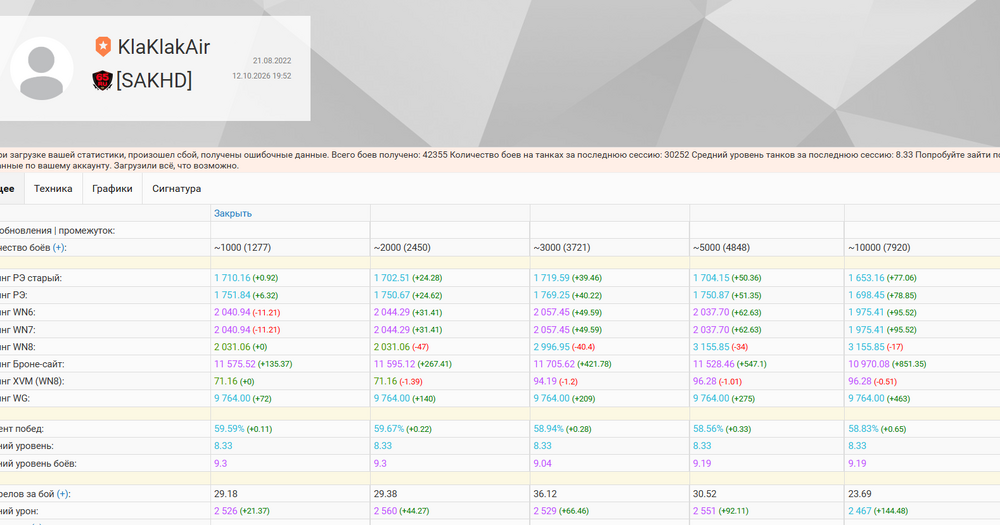This screenshot has height=525, width=1000.
Task: Click the value 1 710.16 in РЭ старый row
Action: [232, 278]
